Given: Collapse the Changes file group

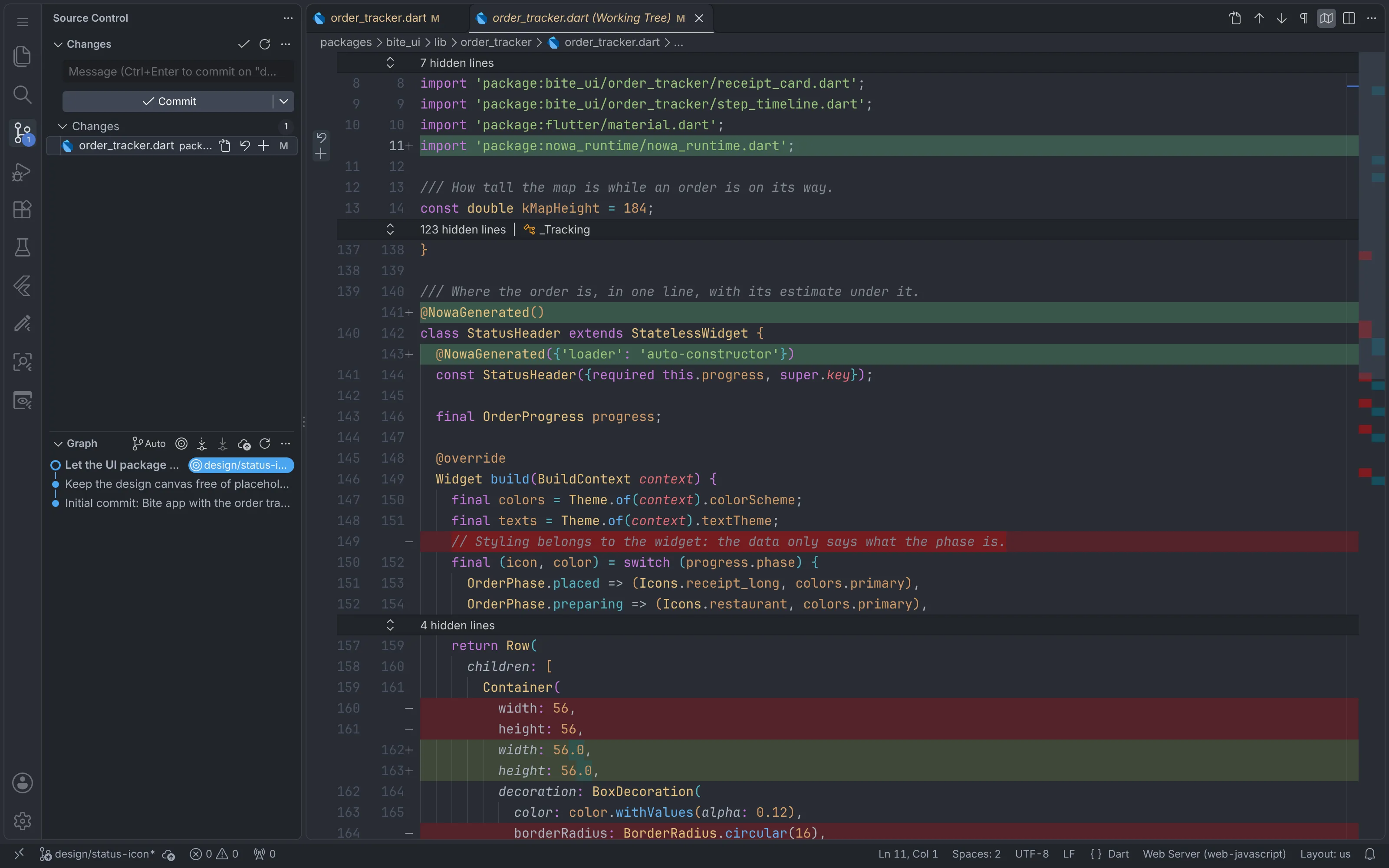Looking at the screenshot, I should 63,126.
